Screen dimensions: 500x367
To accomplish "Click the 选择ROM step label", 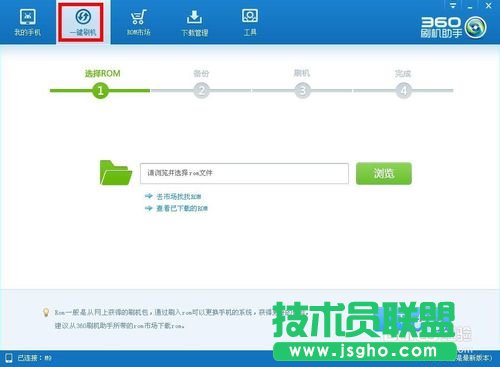I will 102,73.
